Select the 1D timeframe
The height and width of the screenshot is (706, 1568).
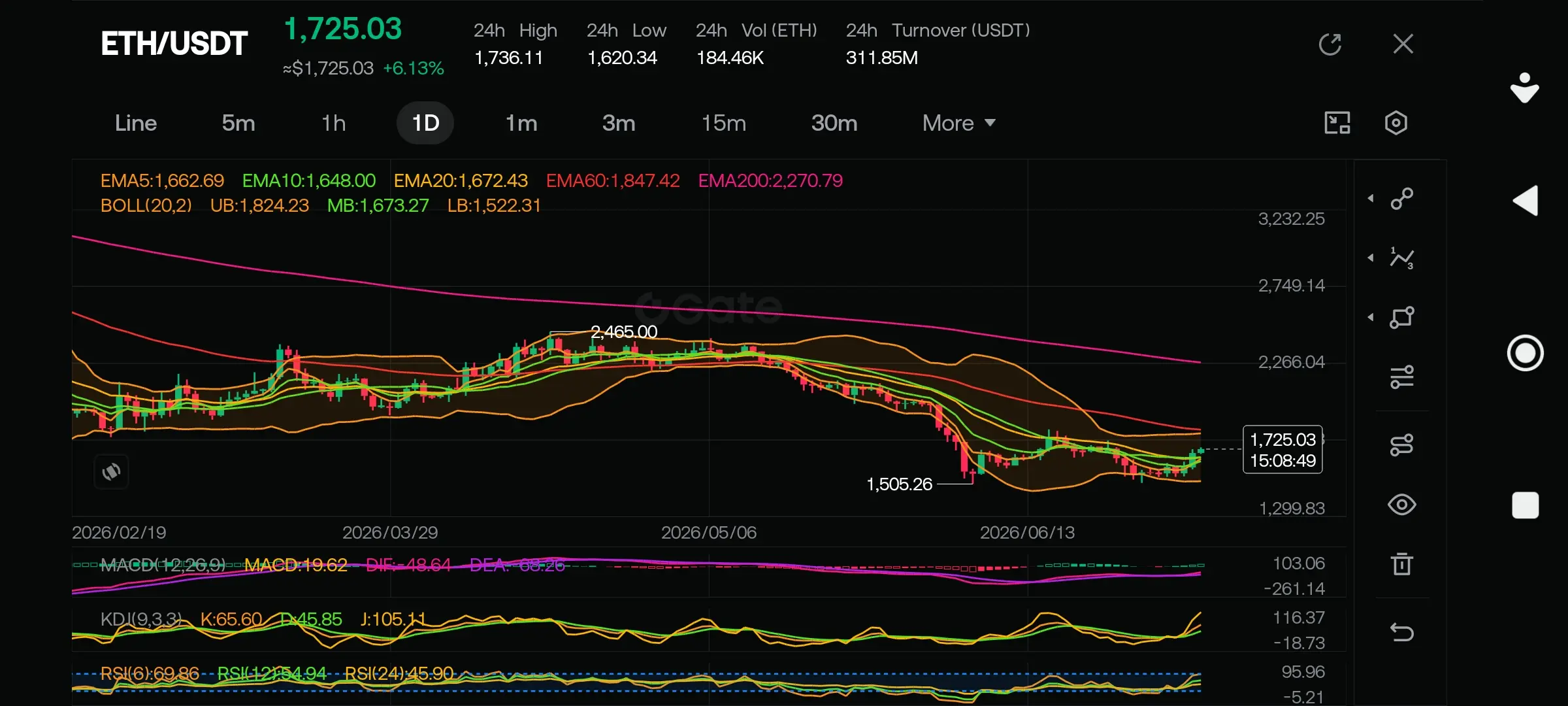click(425, 123)
